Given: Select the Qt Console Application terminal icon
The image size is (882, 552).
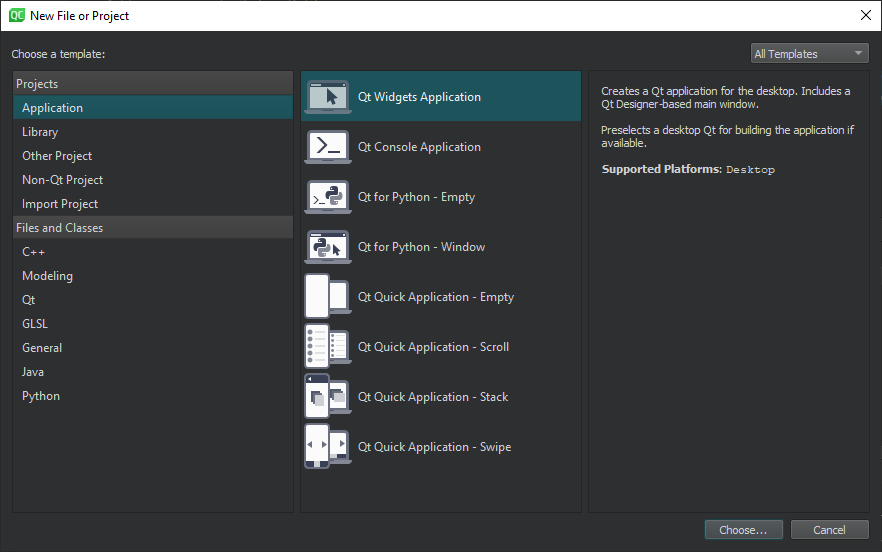Looking at the screenshot, I should coord(328,147).
